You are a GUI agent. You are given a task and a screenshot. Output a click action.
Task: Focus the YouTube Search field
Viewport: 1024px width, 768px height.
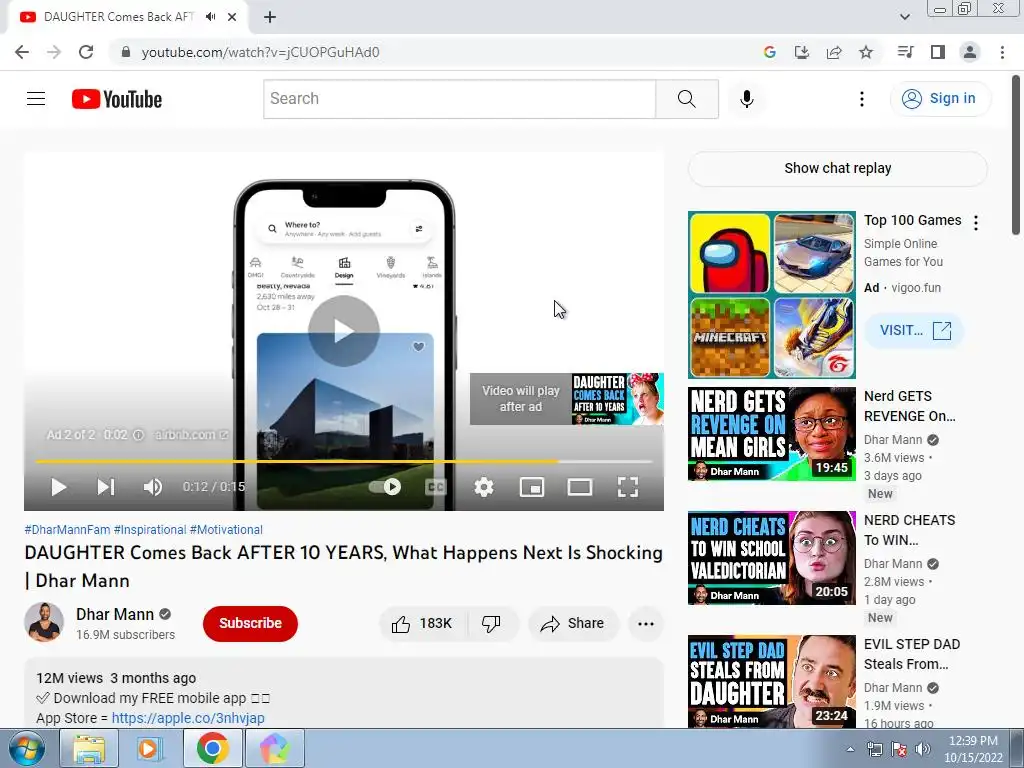(460, 99)
